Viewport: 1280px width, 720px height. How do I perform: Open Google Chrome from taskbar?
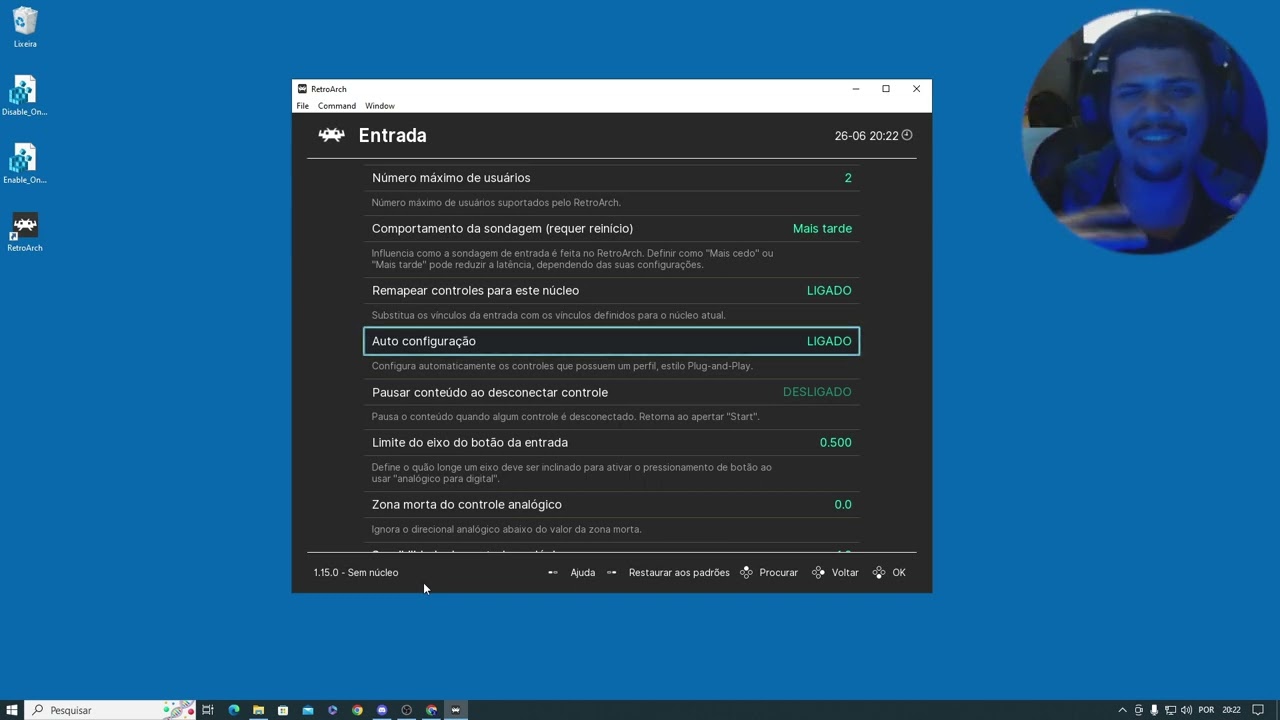click(357, 710)
